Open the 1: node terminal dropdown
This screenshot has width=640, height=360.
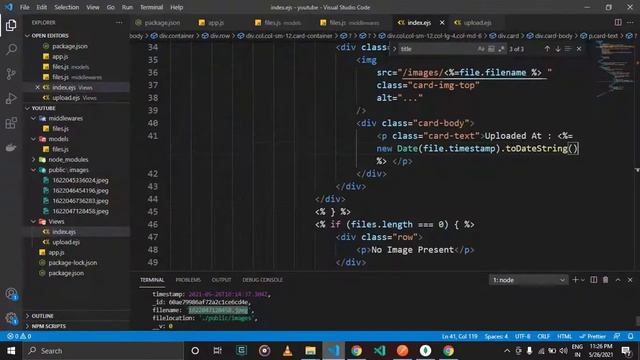[x=528, y=280]
